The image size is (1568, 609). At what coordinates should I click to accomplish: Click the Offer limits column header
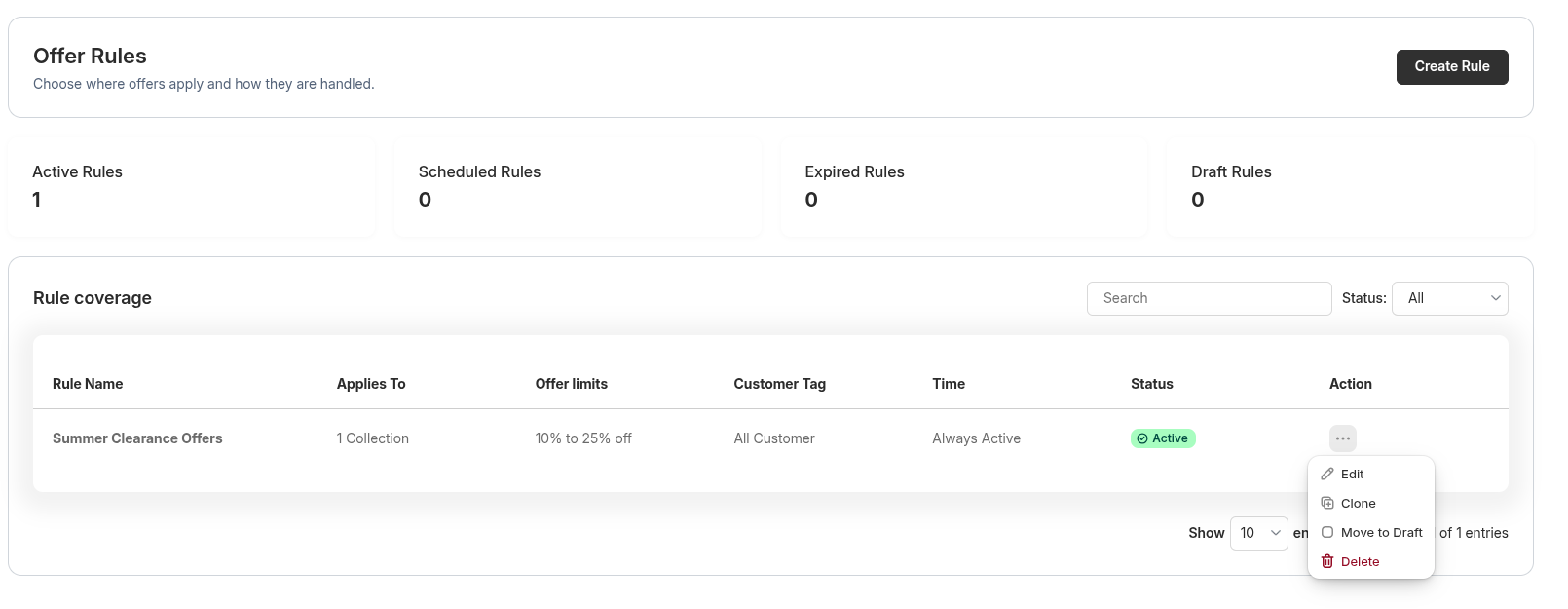(572, 384)
